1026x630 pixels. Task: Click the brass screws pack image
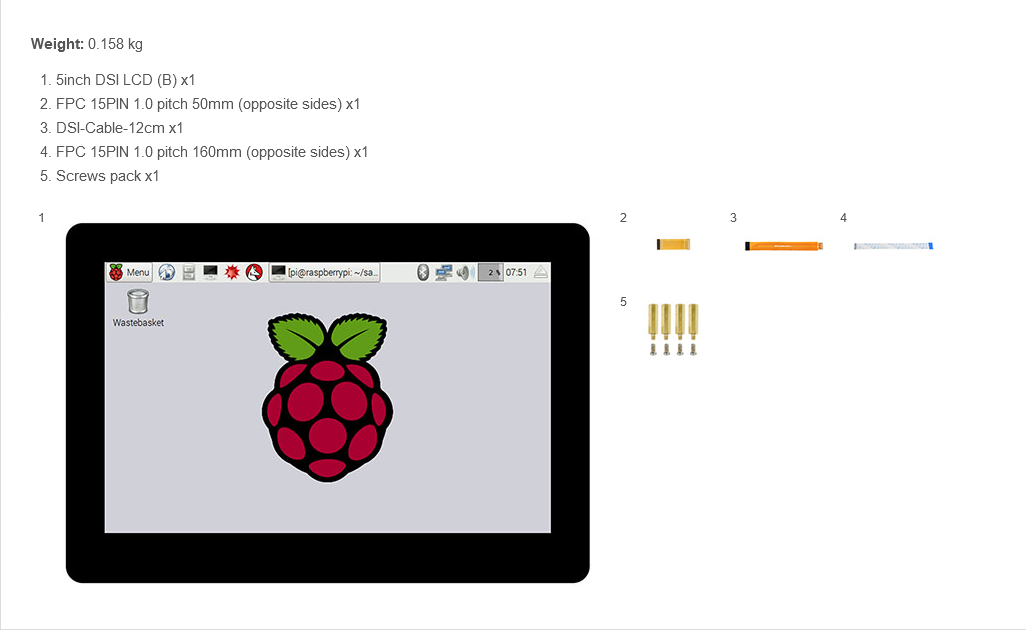[x=673, y=329]
